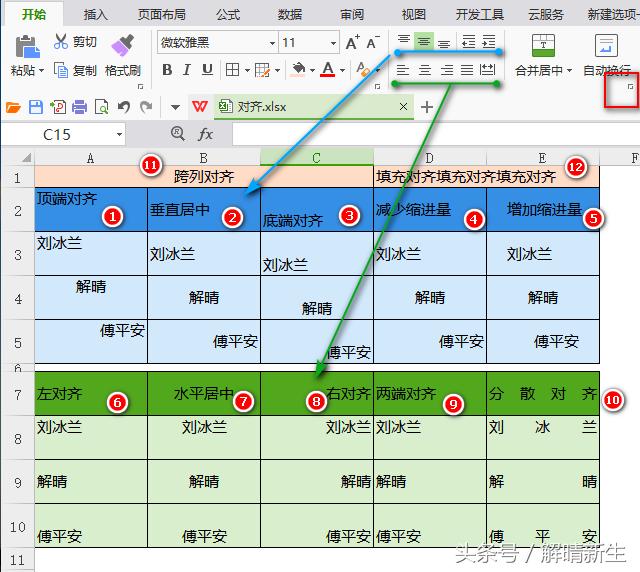Viewport: 640px width, 572px height.
Task: Click the align right icon
Action: [x=447, y=70]
